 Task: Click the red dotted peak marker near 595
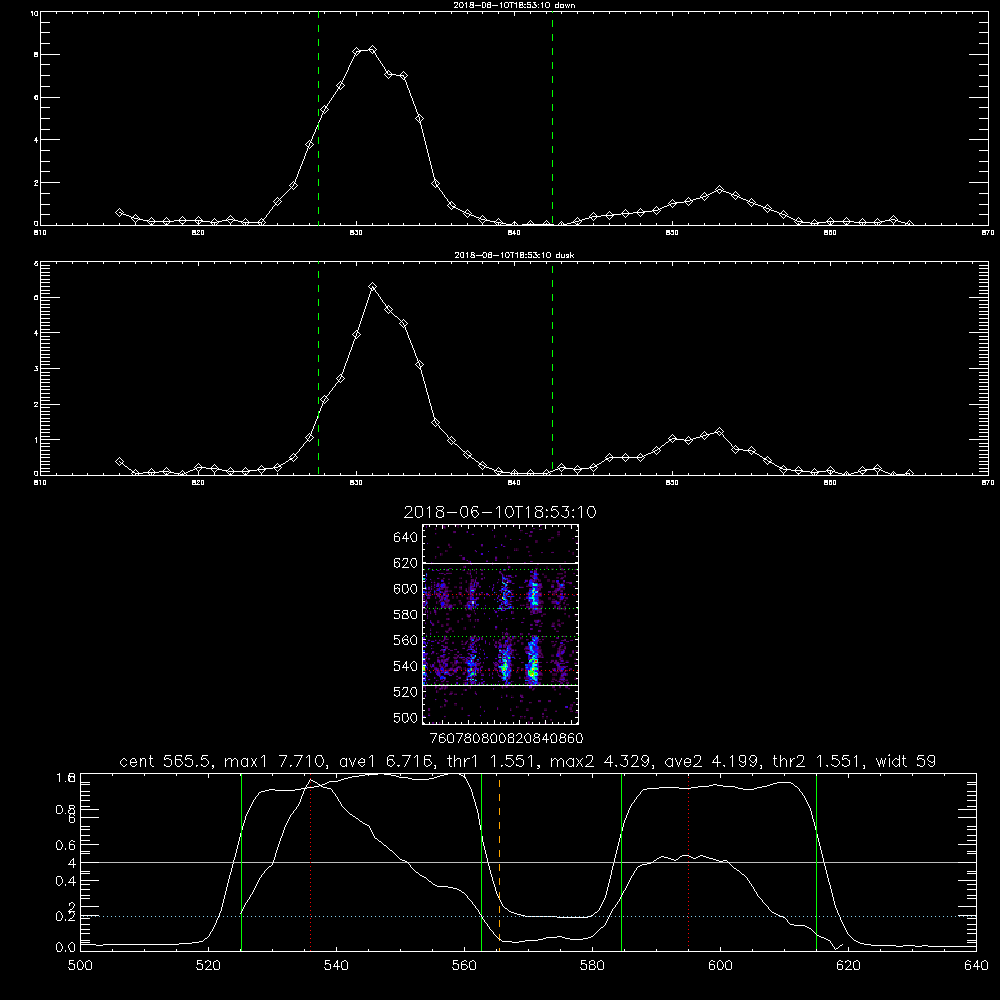(x=688, y=861)
